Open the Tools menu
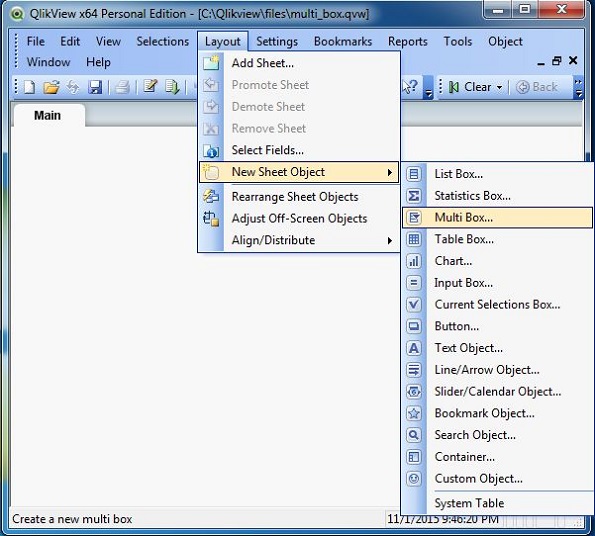This screenshot has height=536, width=595. tap(458, 41)
